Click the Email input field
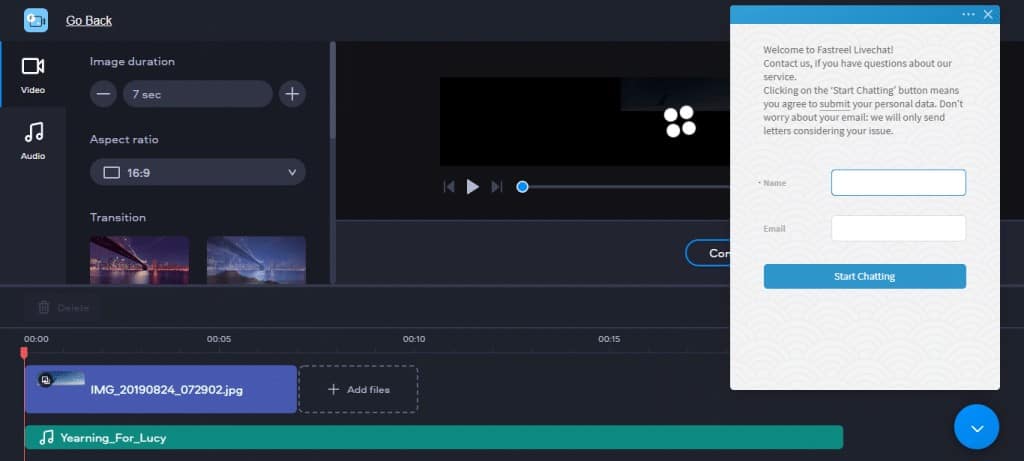Screen dimensions: 1024x461 (x=898, y=229)
